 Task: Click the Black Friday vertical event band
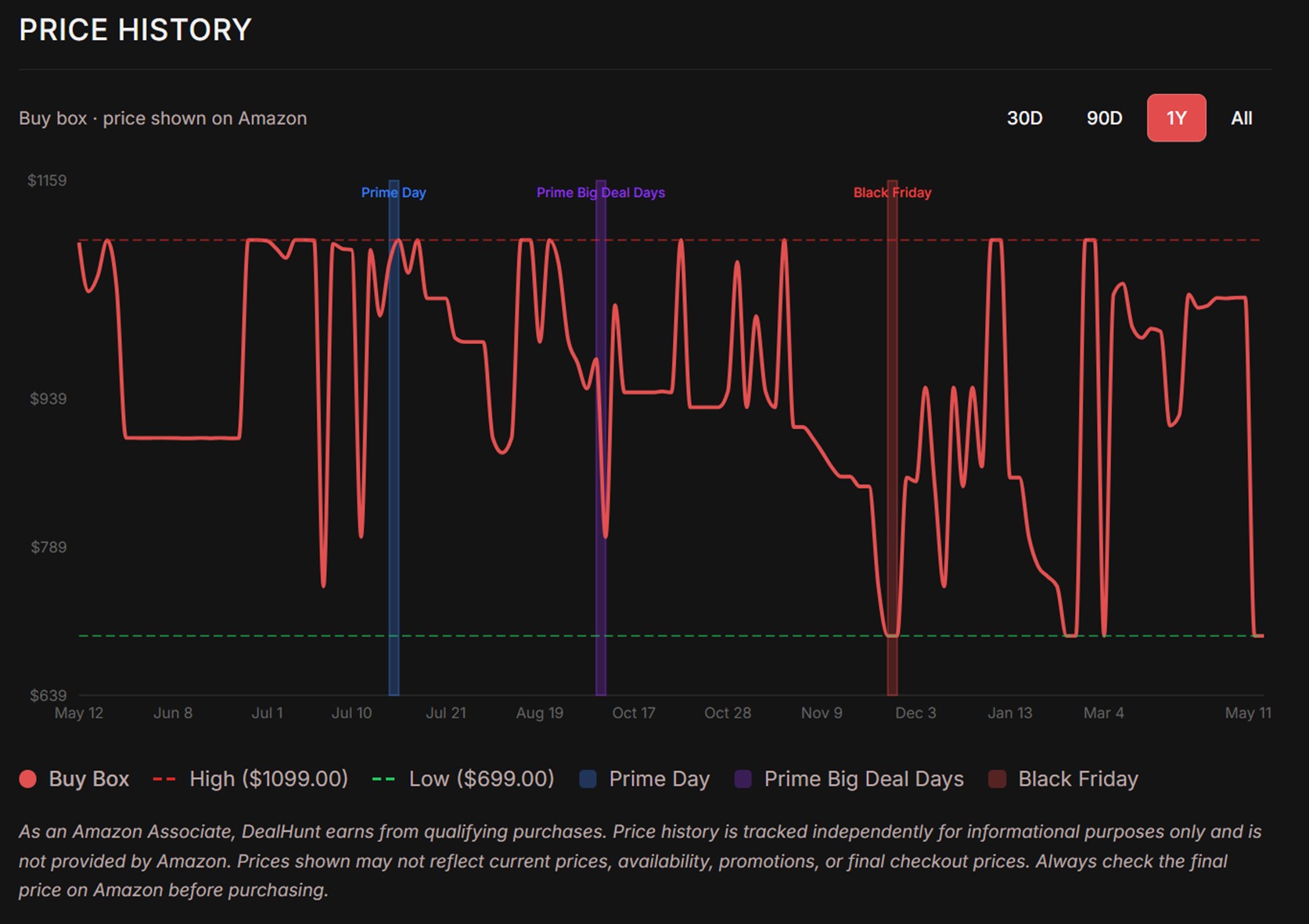[x=892, y=438]
